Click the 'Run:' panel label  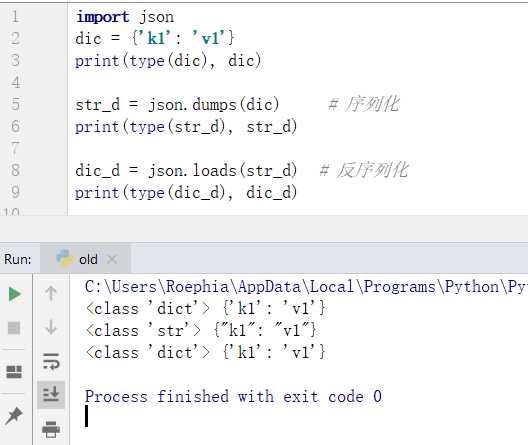(18, 259)
